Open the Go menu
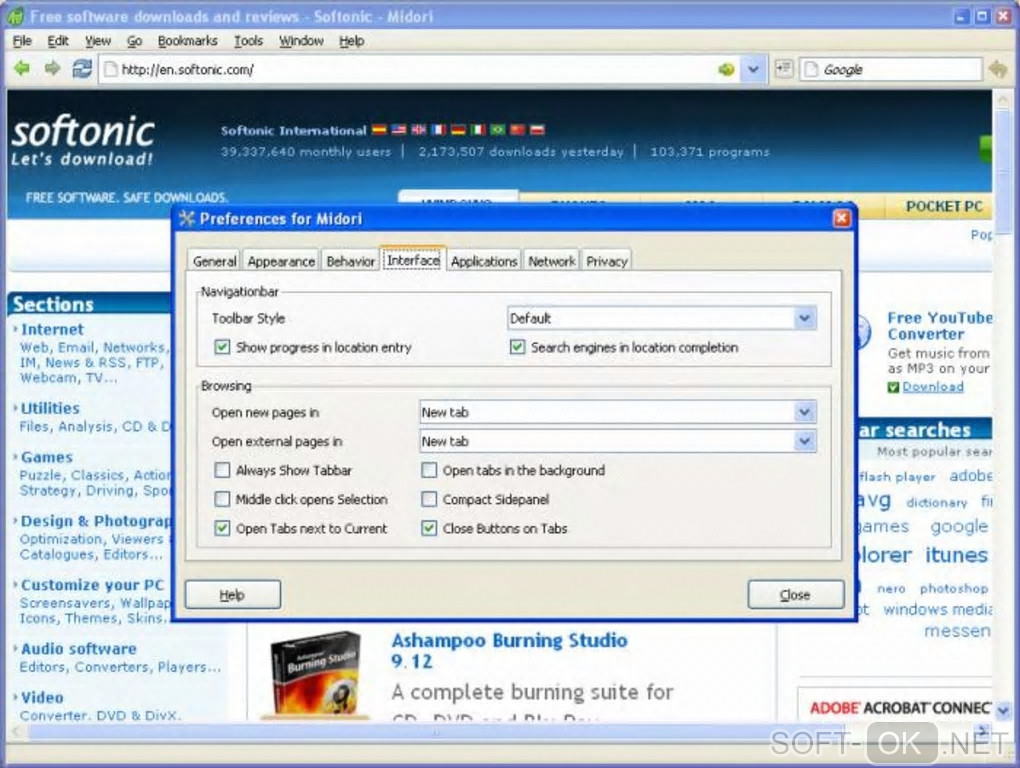The image size is (1020, 768). point(134,41)
